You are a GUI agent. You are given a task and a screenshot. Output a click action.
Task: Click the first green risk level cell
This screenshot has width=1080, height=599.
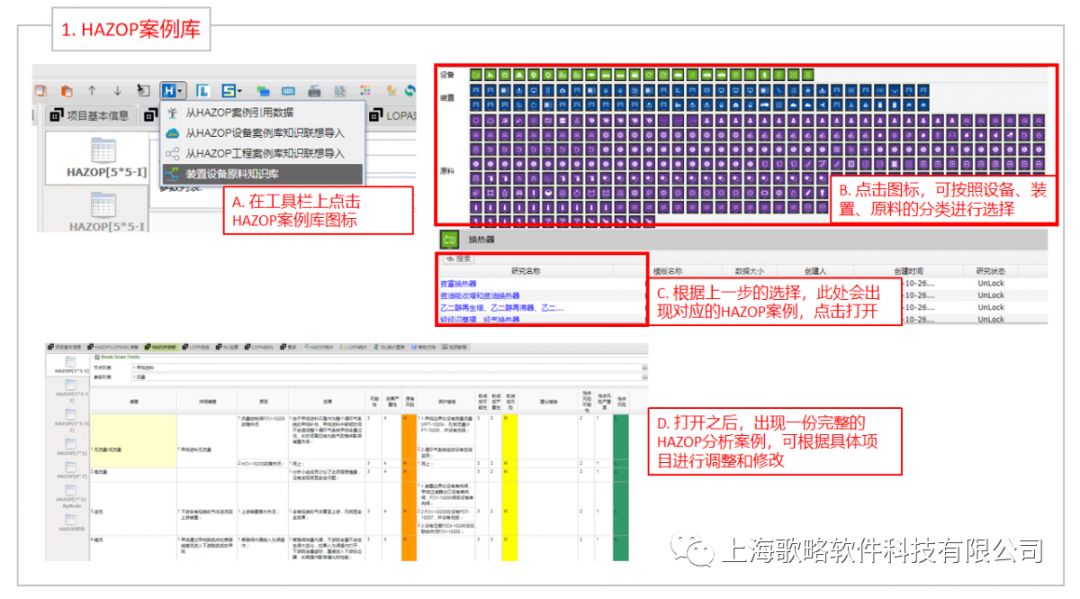coord(621,437)
